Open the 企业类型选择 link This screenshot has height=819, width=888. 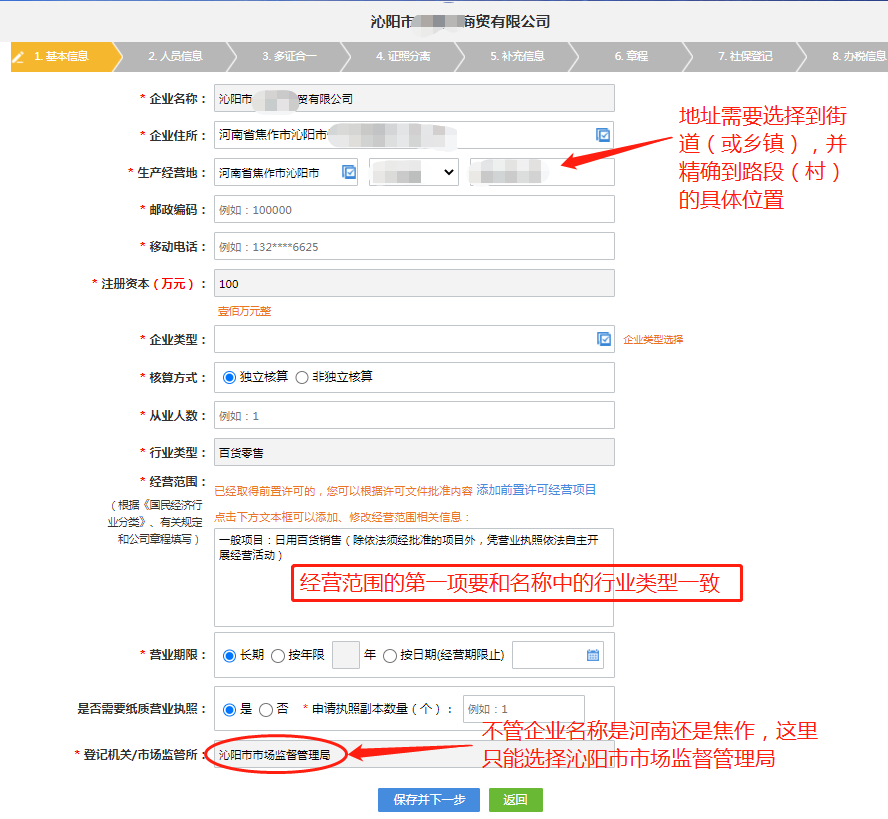(651, 340)
